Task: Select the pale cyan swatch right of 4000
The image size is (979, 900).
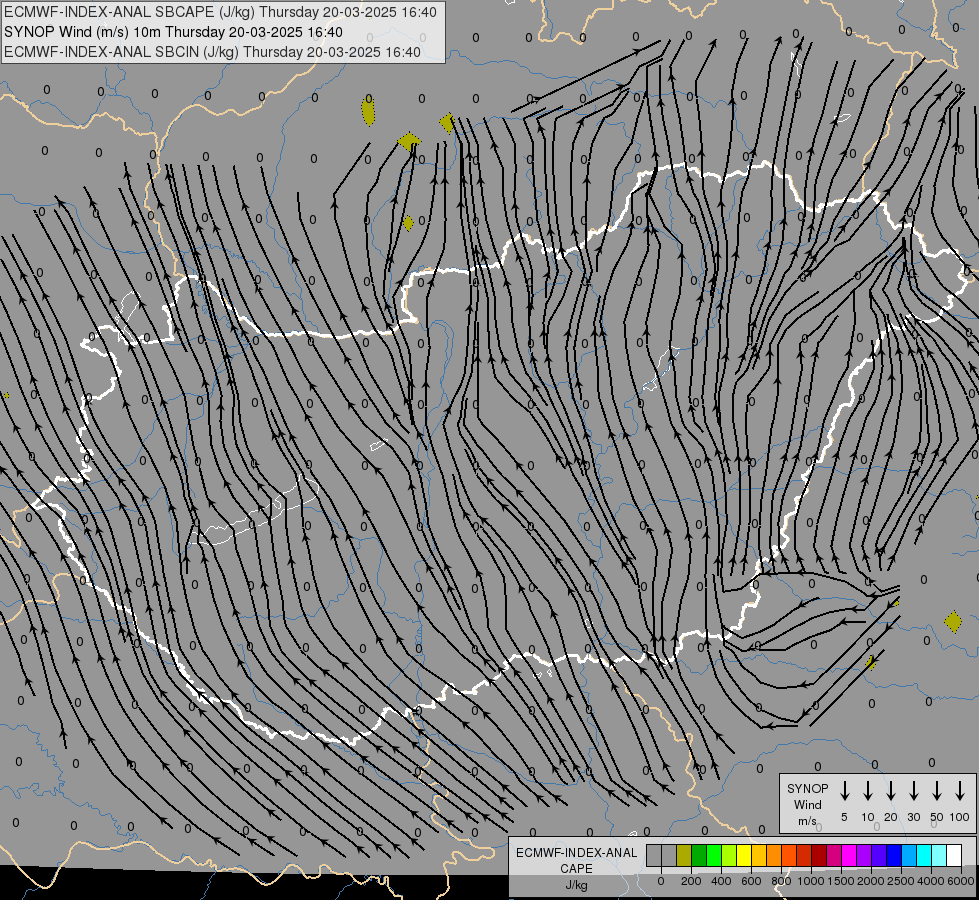Action: tap(938, 855)
